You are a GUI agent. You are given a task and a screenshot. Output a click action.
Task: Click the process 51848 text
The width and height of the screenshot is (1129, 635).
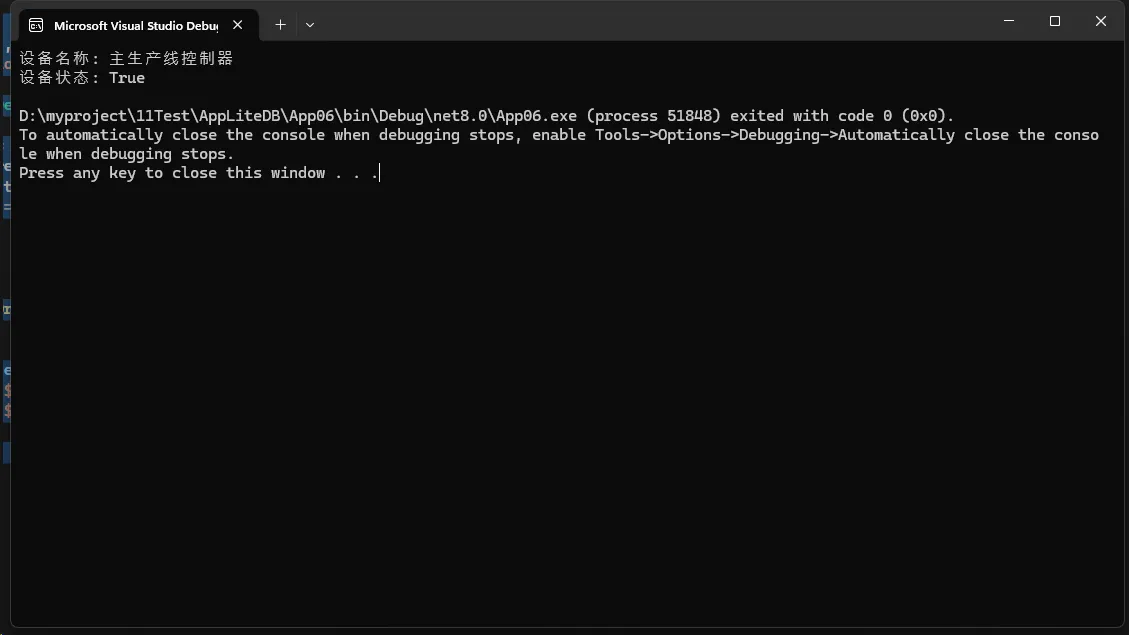click(662, 116)
